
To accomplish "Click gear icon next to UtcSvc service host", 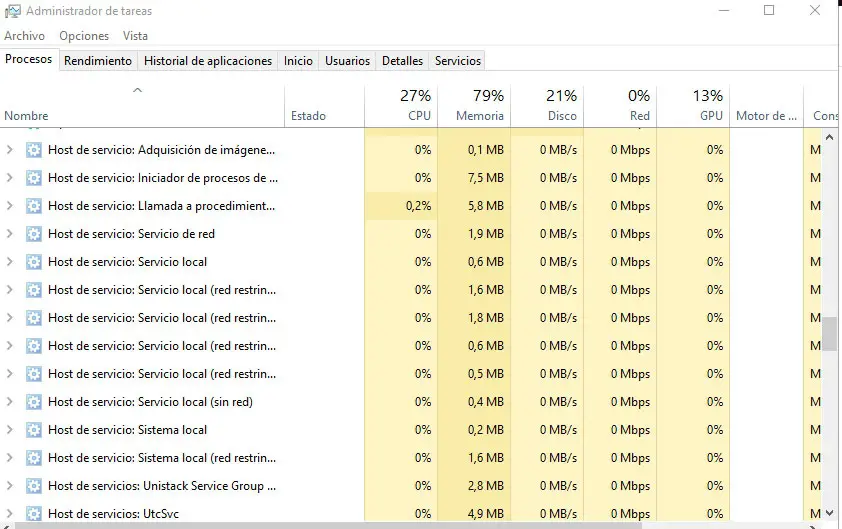I will (34, 514).
